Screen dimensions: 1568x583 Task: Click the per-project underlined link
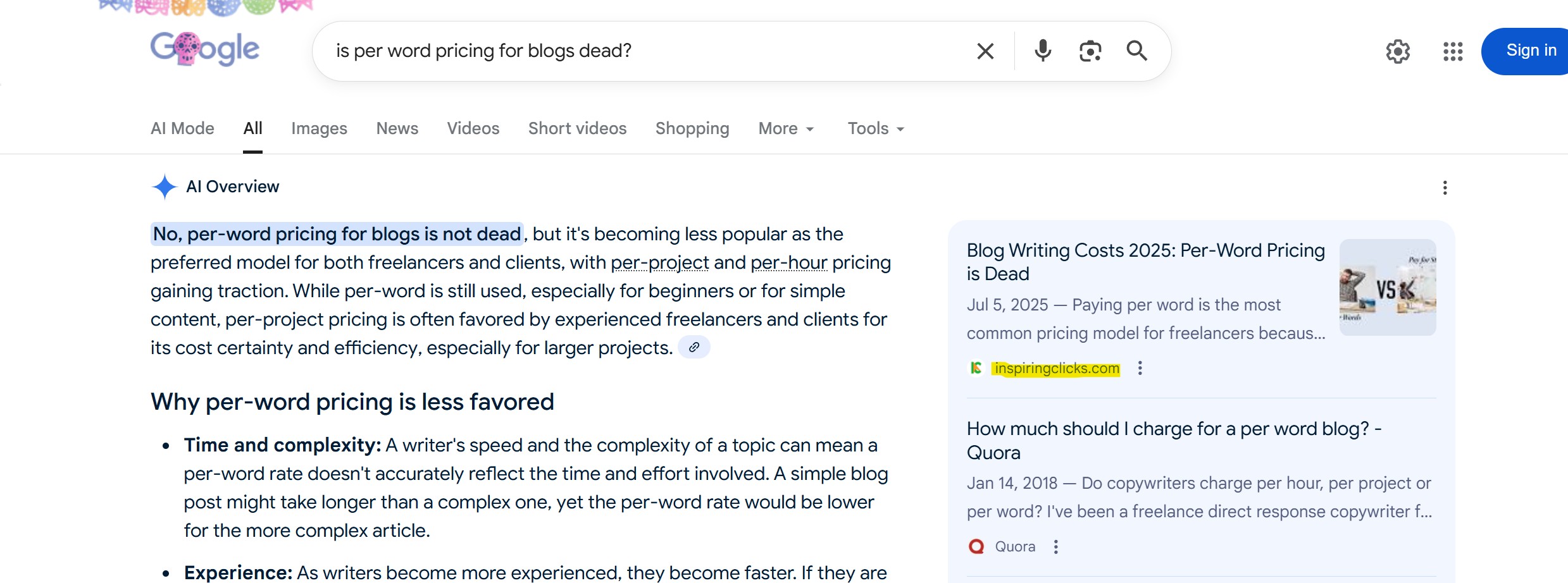(x=659, y=262)
